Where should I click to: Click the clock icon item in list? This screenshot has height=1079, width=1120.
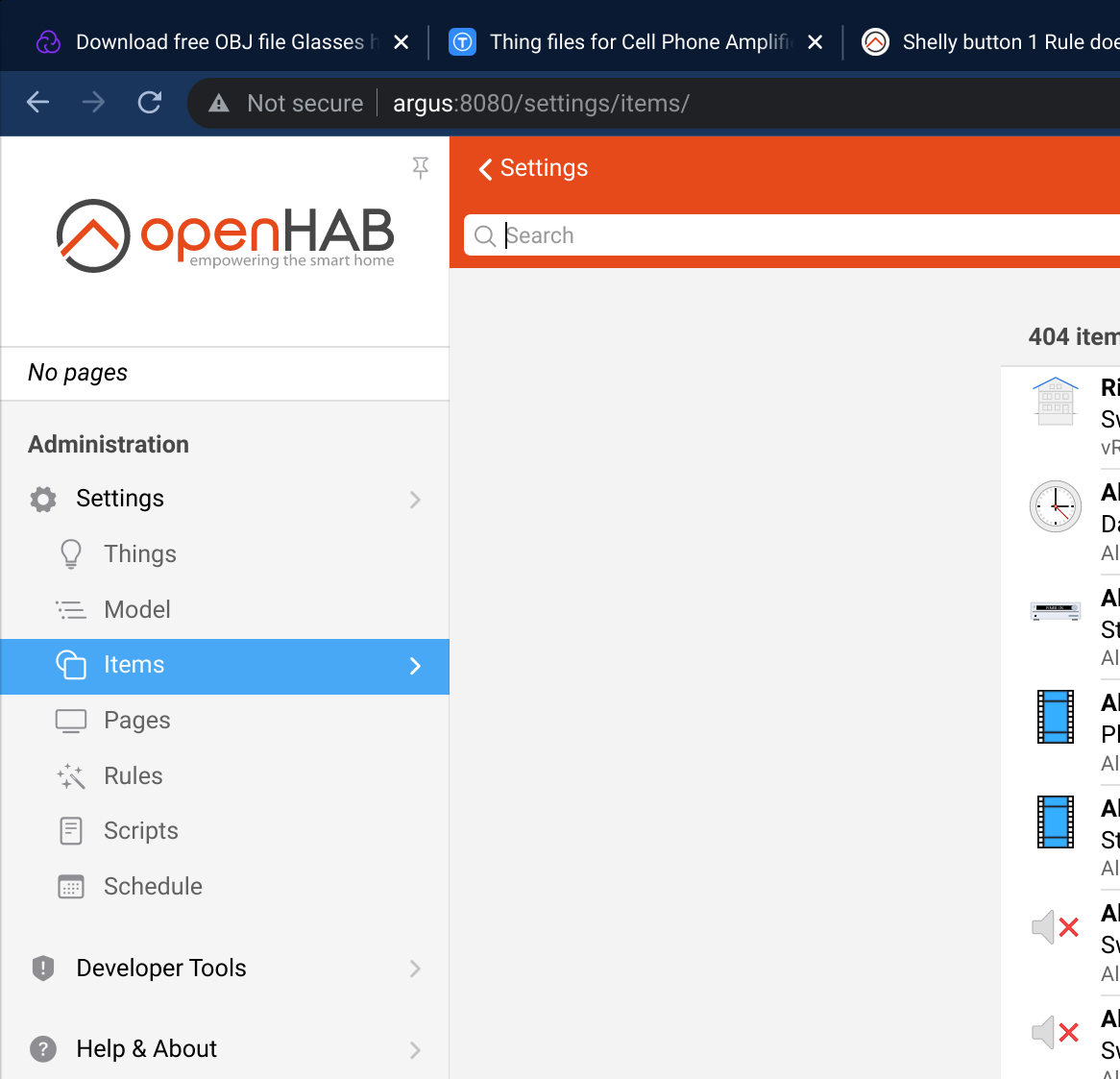[x=1056, y=506]
